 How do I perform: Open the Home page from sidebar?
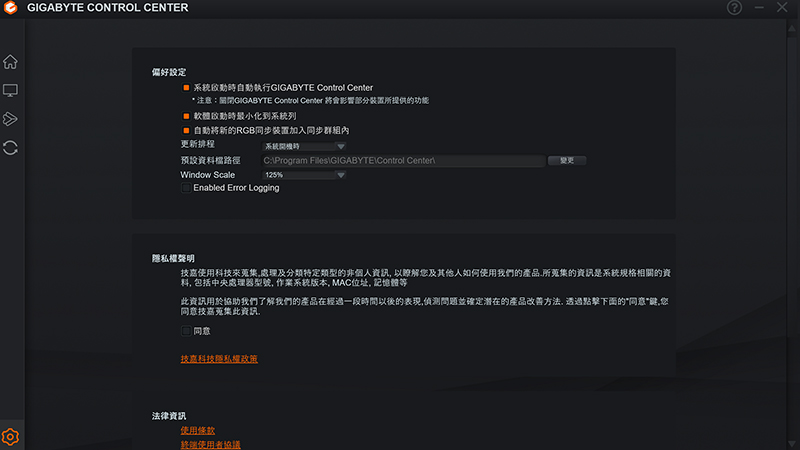click(10, 62)
